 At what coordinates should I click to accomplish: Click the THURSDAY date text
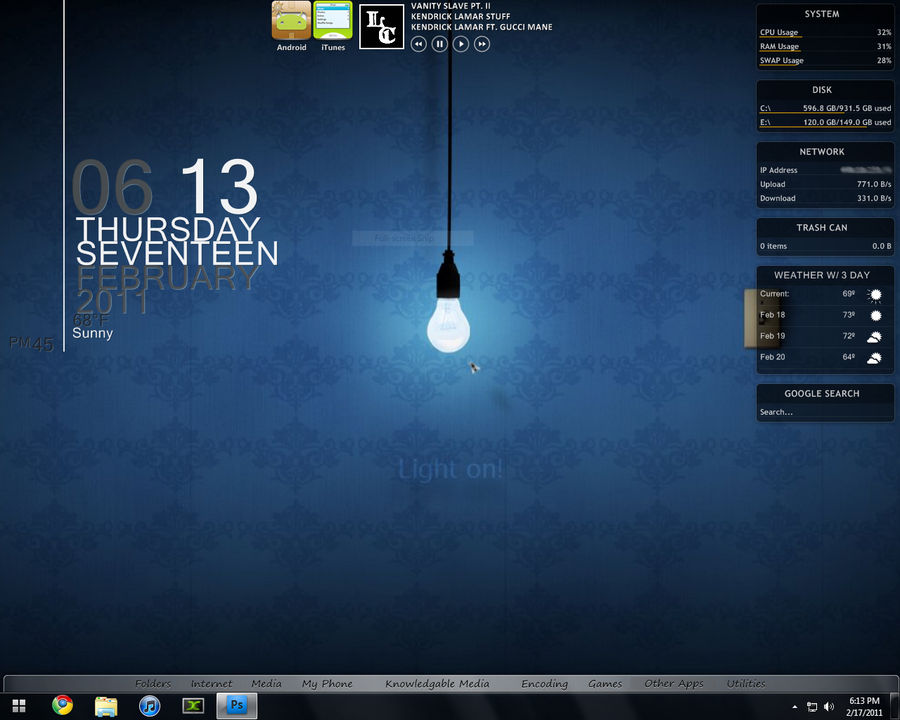point(168,228)
